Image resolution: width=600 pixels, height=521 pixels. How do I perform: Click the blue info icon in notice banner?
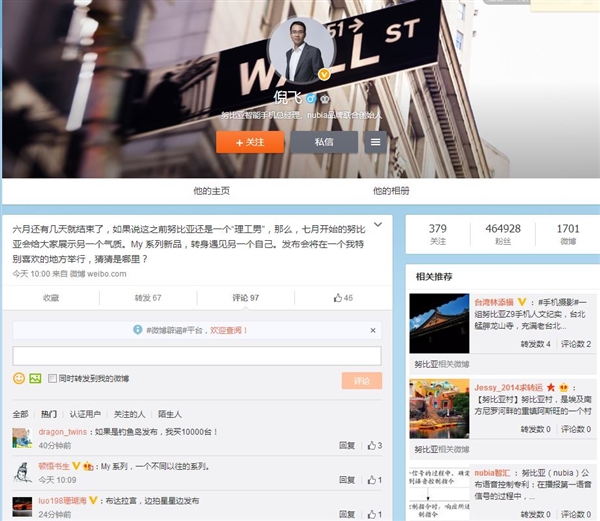tap(137, 330)
